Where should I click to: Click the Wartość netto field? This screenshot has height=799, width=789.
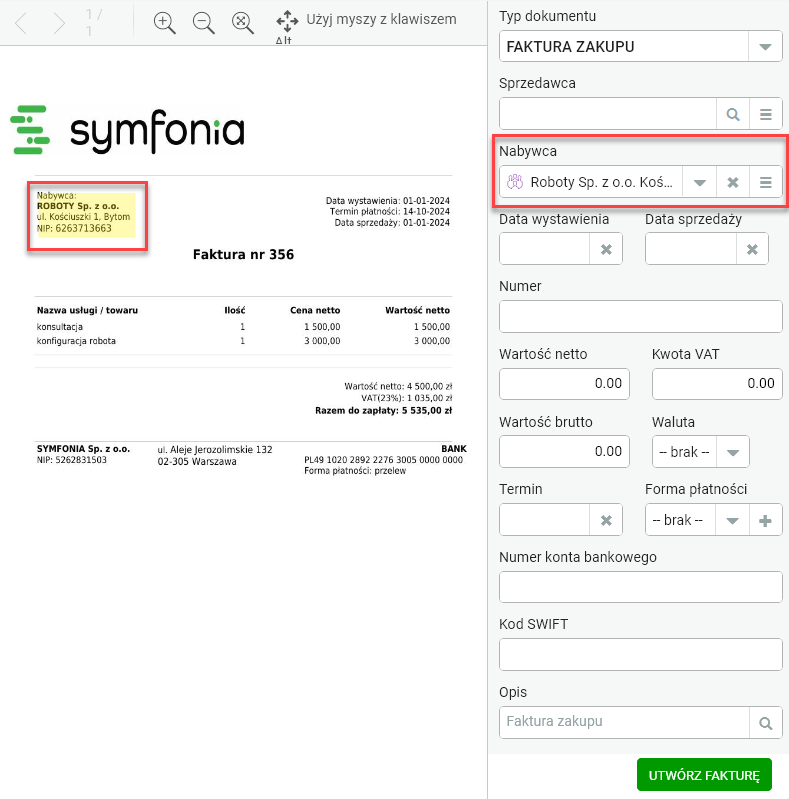[x=564, y=384]
